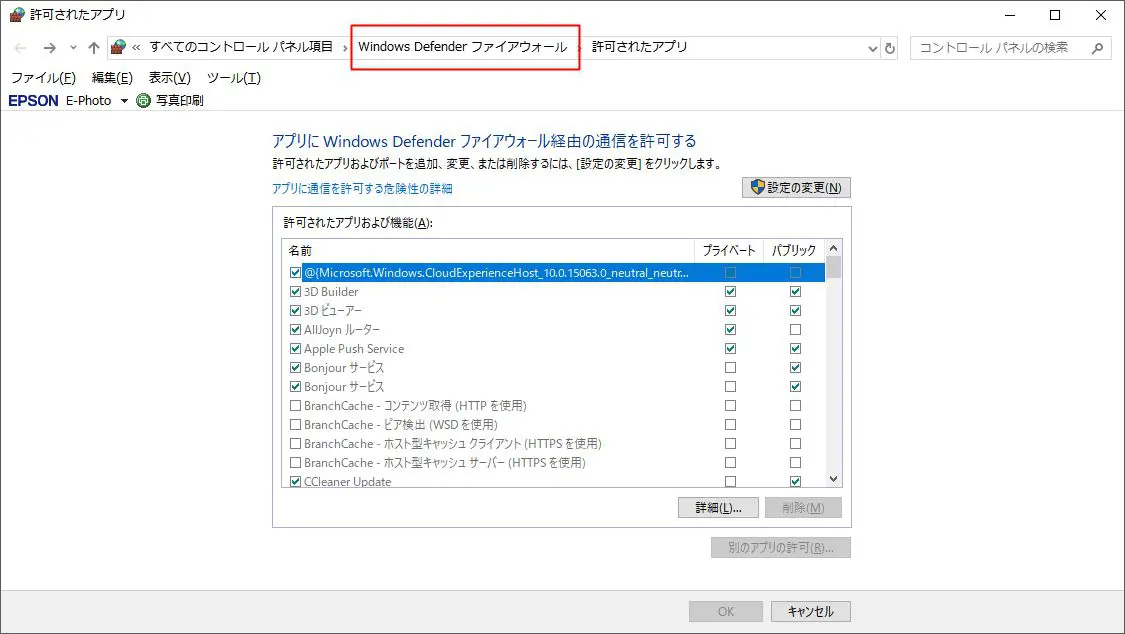Open the E-Photo dropdown arrow
The image size is (1125, 634).
124,101
